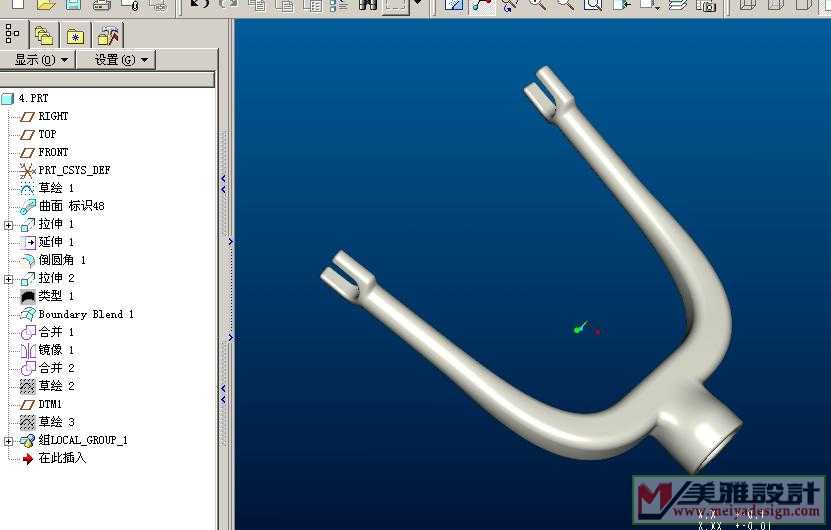Switch to the Favorites tab

click(75, 36)
